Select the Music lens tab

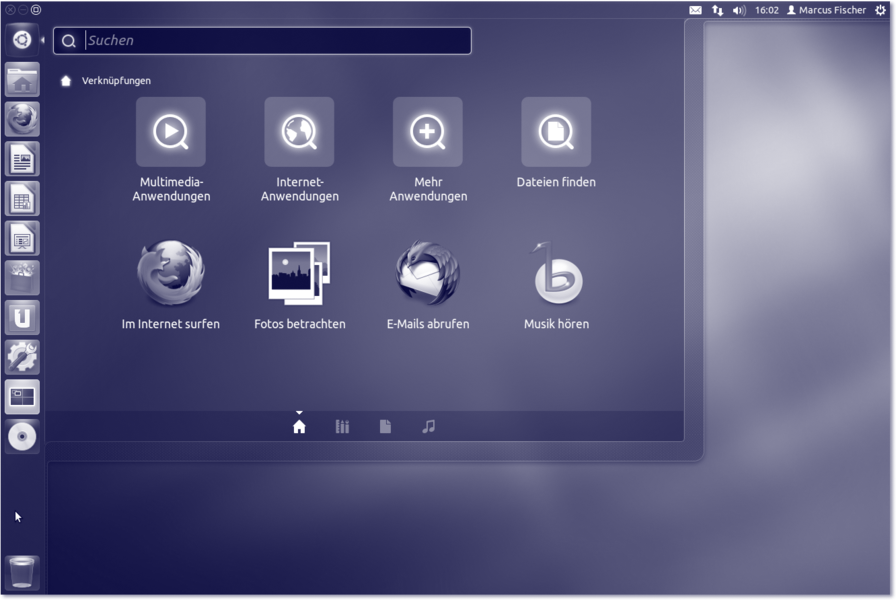(428, 427)
